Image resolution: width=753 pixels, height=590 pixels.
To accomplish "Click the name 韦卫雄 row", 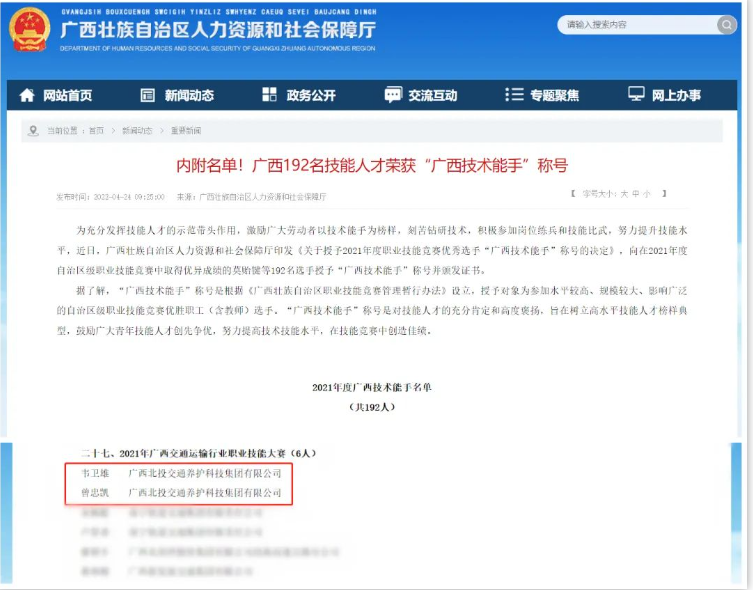I will point(181,473).
